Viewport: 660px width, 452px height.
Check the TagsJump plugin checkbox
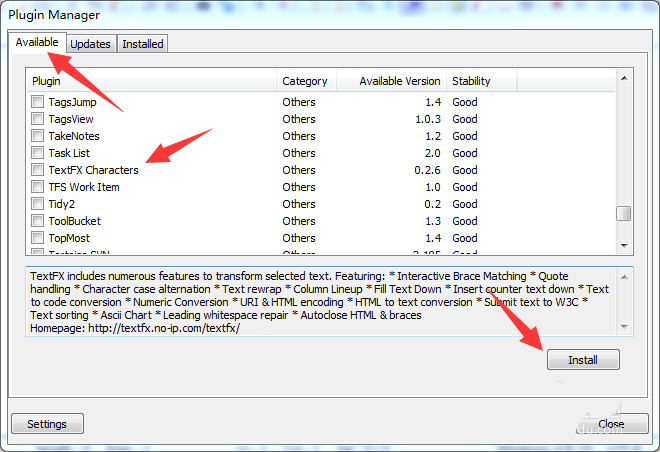click(37, 102)
